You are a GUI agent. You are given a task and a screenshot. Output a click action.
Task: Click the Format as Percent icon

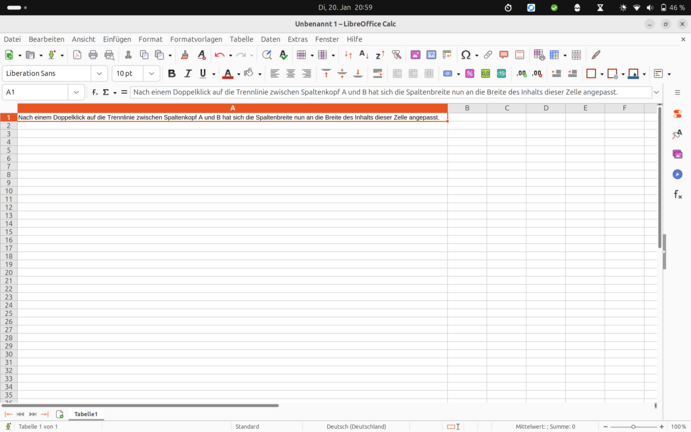point(469,73)
